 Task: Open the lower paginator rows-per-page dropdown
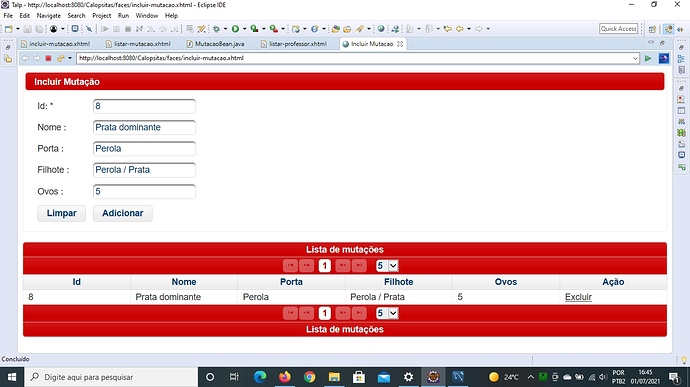[x=387, y=313]
